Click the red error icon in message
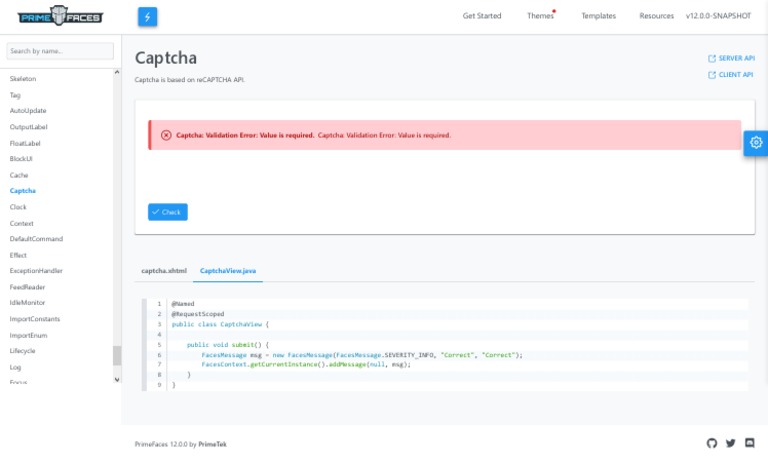The height and width of the screenshot is (463, 768). click(x=166, y=135)
